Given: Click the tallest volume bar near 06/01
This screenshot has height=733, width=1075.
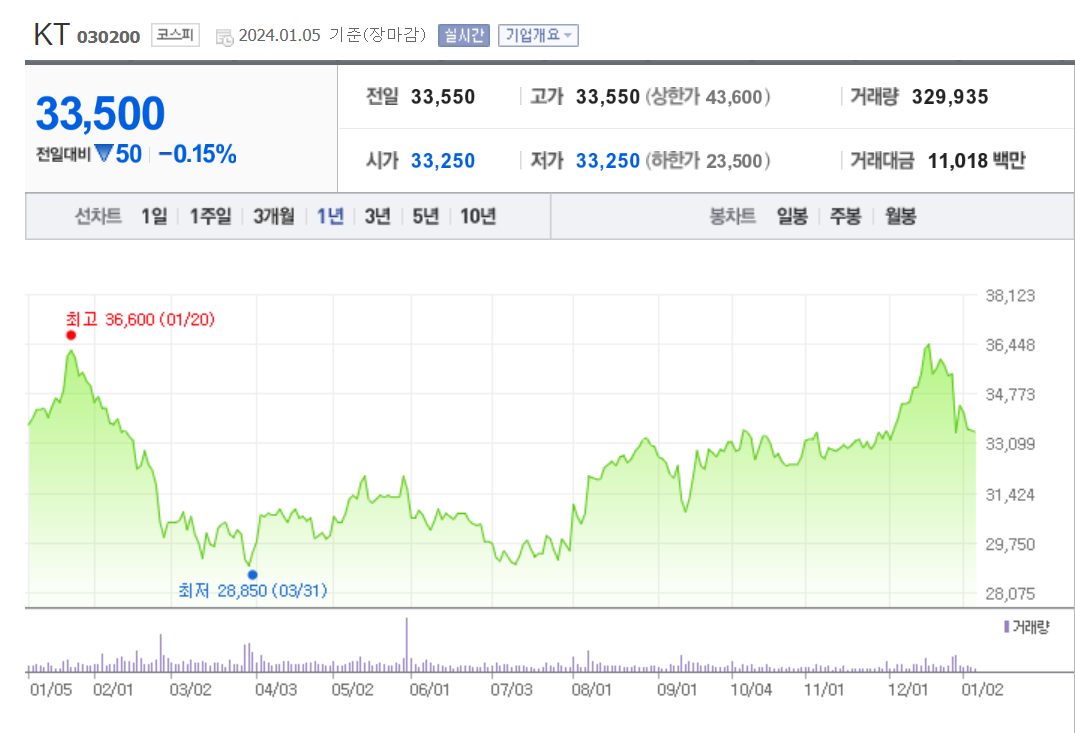Looking at the screenshot, I should click(x=407, y=645).
